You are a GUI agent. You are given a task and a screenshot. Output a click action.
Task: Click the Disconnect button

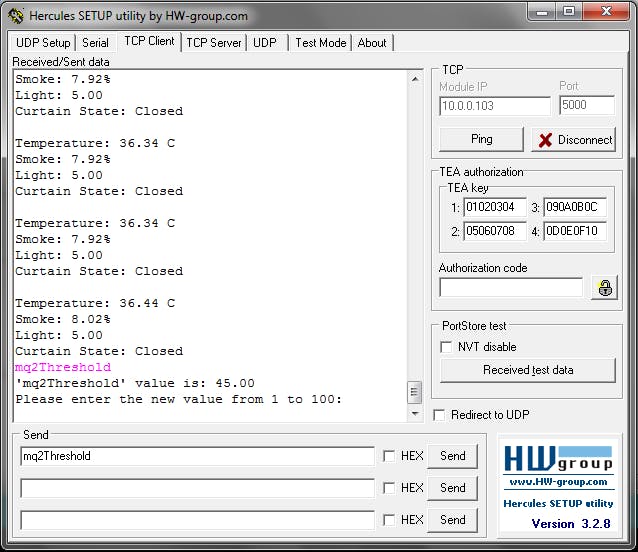pos(573,140)
